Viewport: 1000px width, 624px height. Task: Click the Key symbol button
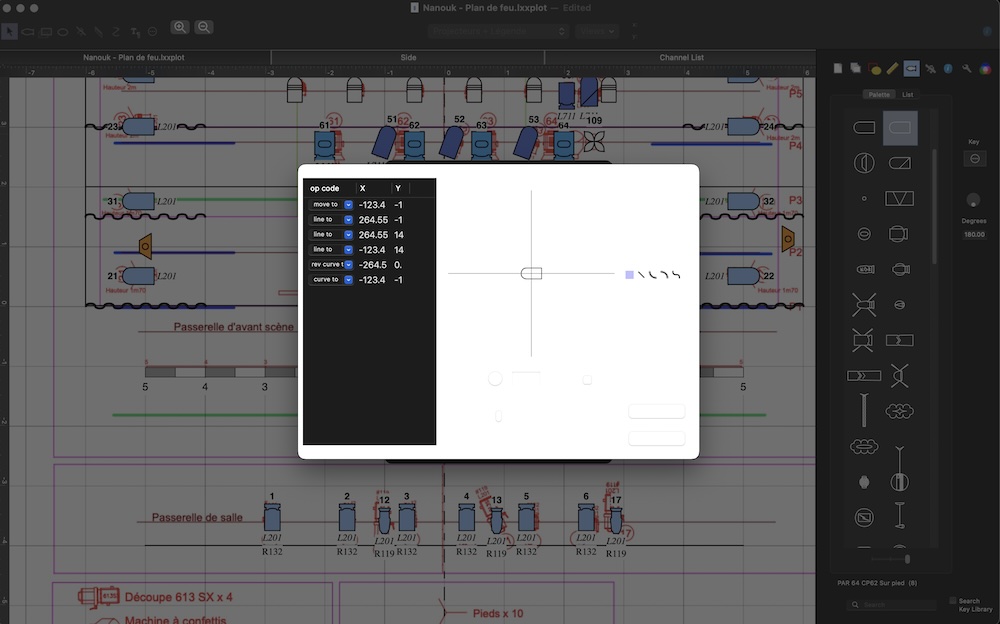point(974,159)
